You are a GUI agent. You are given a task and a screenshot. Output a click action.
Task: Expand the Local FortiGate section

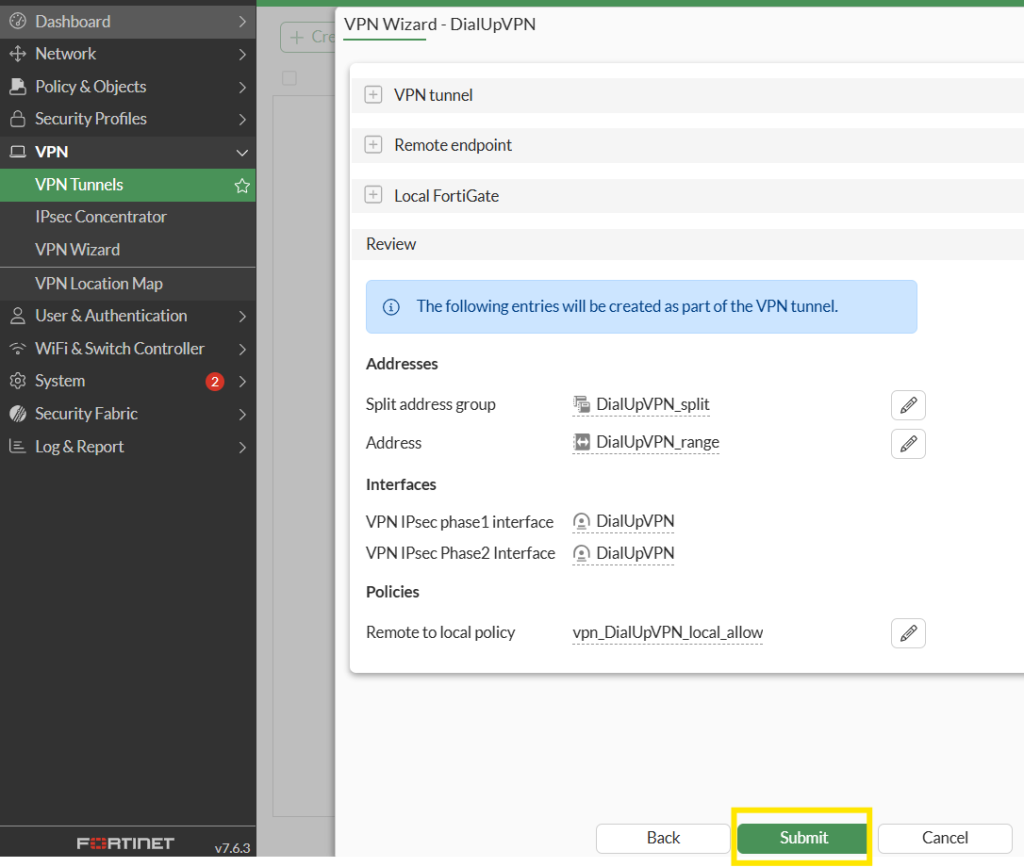373,196
